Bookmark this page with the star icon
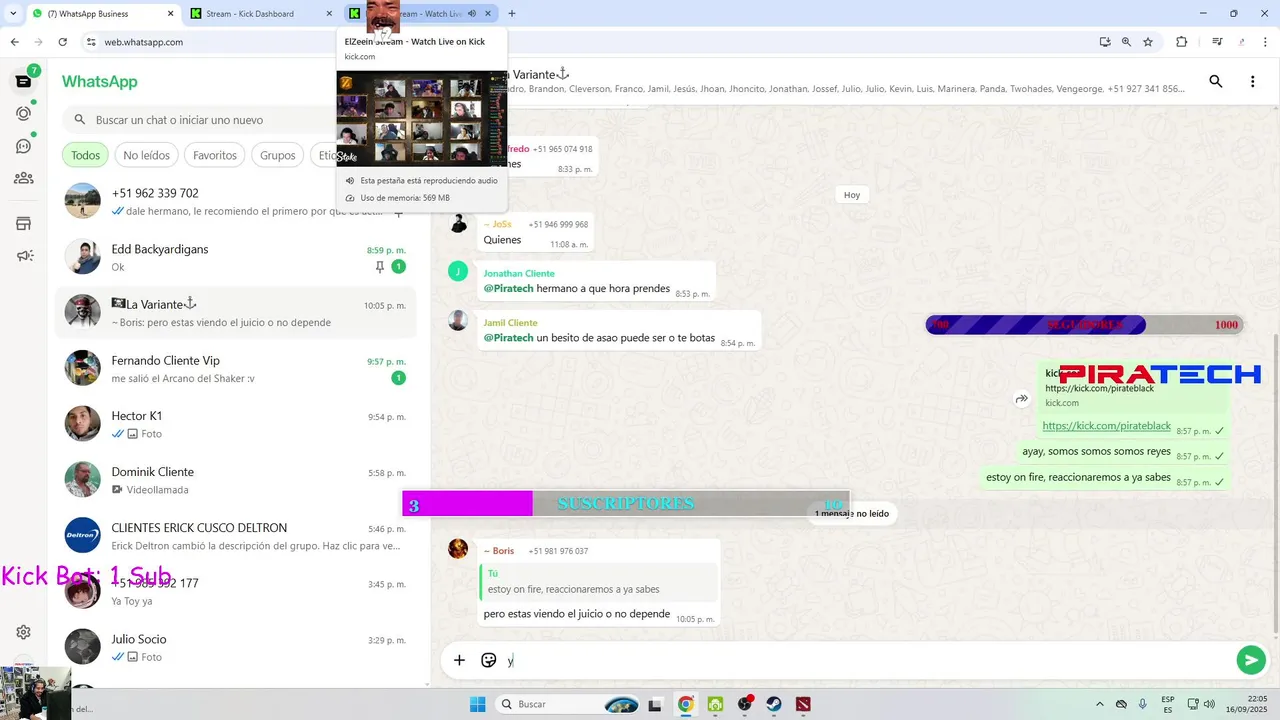This screenshot has height=720, width=1280. pos(1148,42)
